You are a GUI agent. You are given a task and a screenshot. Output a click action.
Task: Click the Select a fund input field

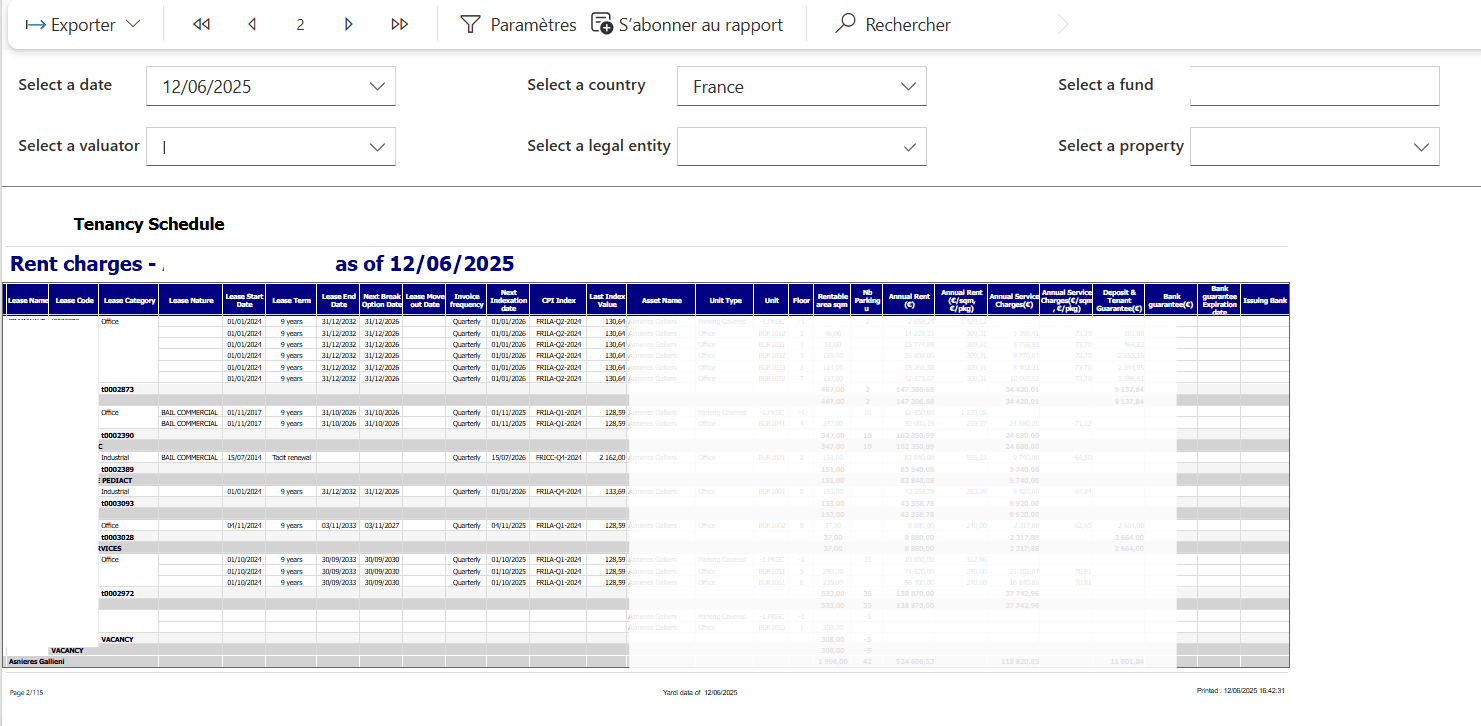click(1314, 86)
